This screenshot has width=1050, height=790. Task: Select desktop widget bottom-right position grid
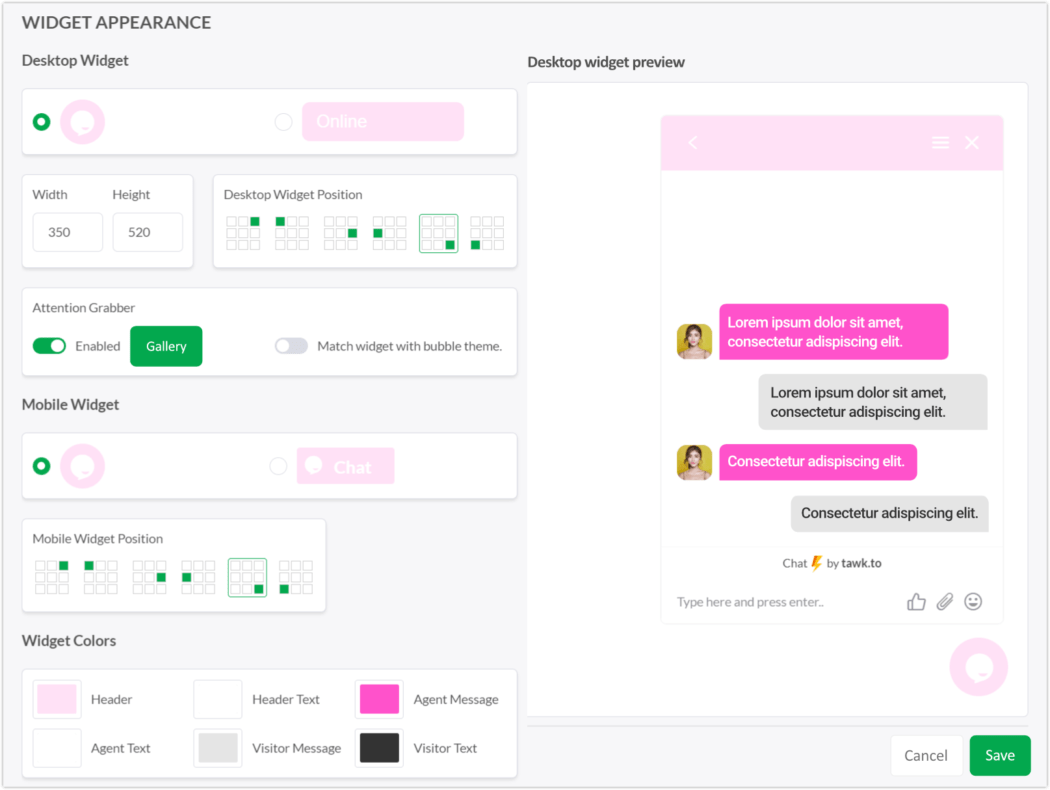point(439,233)
